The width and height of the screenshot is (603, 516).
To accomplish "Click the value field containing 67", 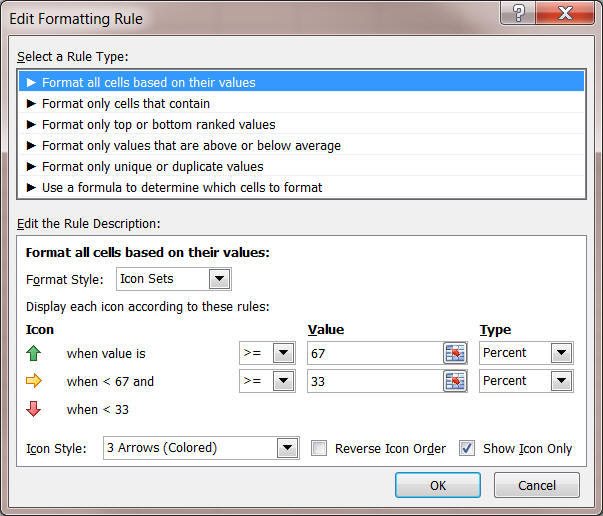I will click(x=373, y=353).
